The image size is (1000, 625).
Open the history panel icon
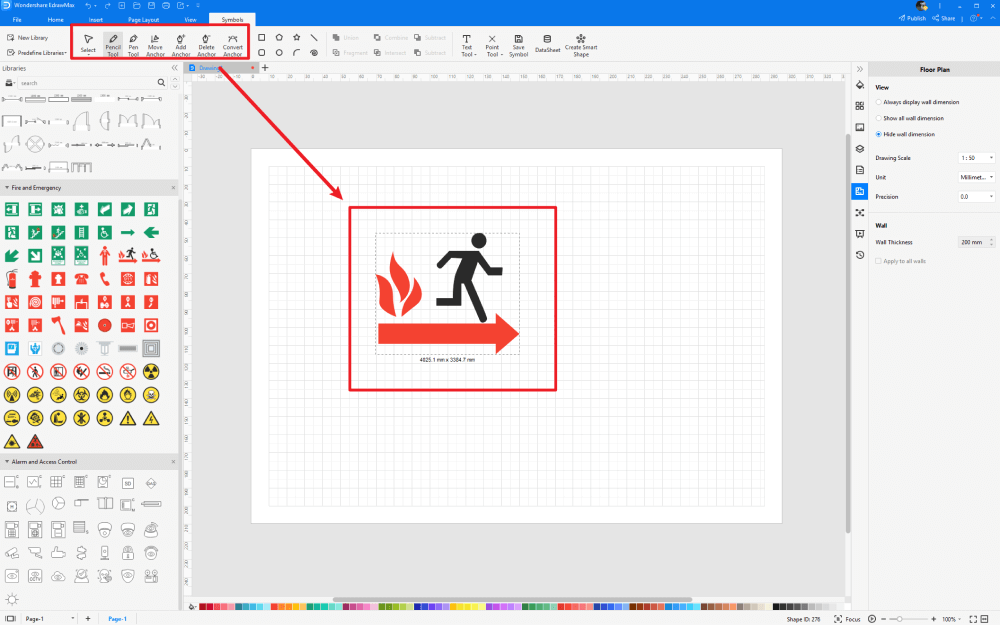coord(860,255)
